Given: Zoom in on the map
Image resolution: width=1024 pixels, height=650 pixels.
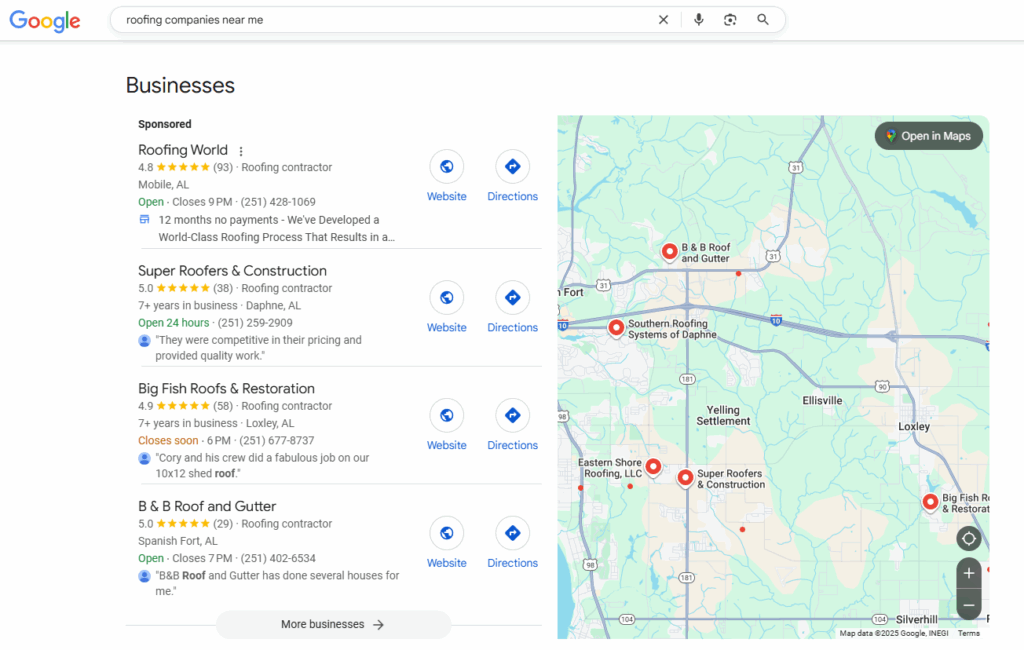Looking at the screenshot, I should coord(969,573).
